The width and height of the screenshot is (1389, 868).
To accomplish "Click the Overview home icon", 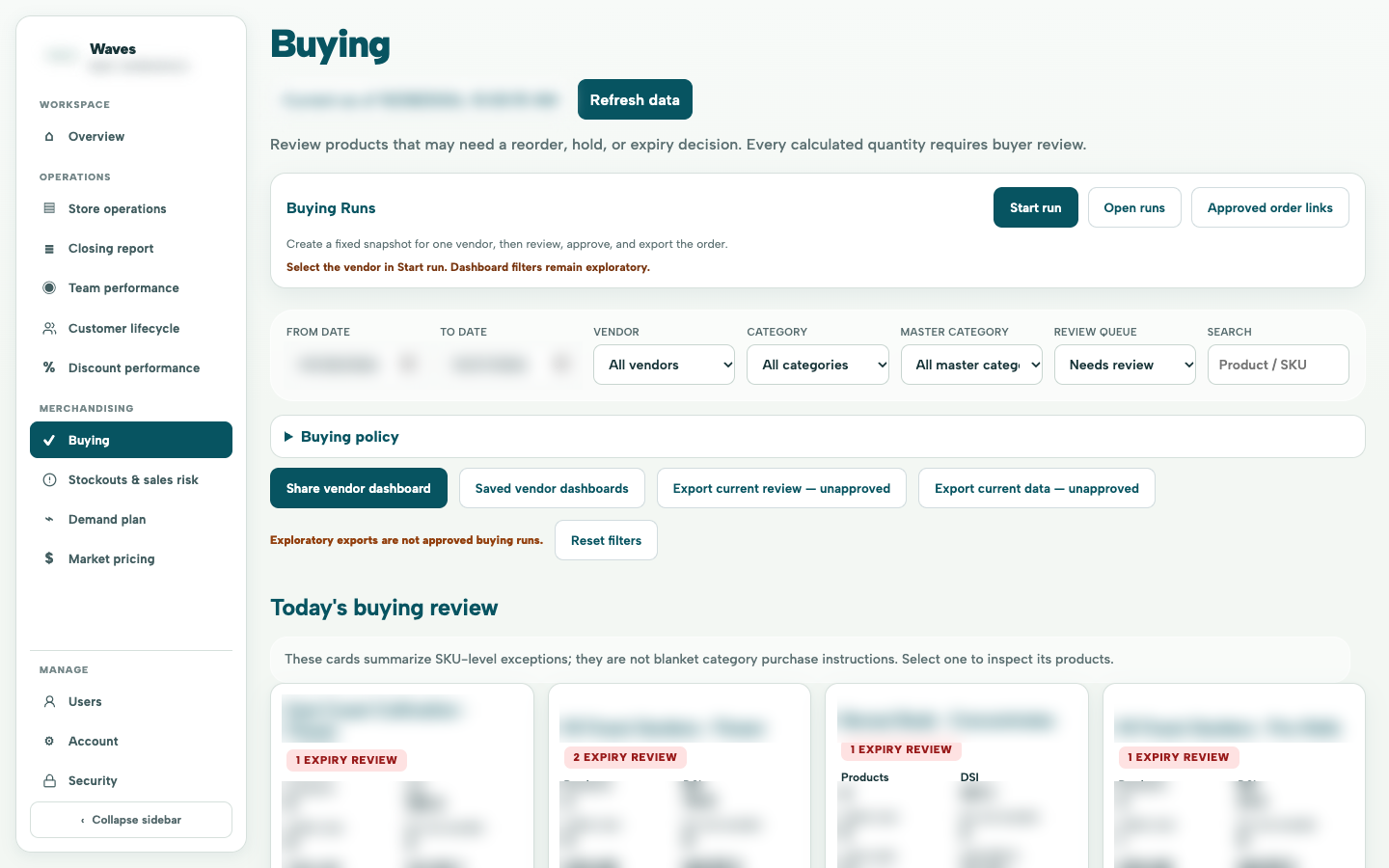I will [49, 137].
